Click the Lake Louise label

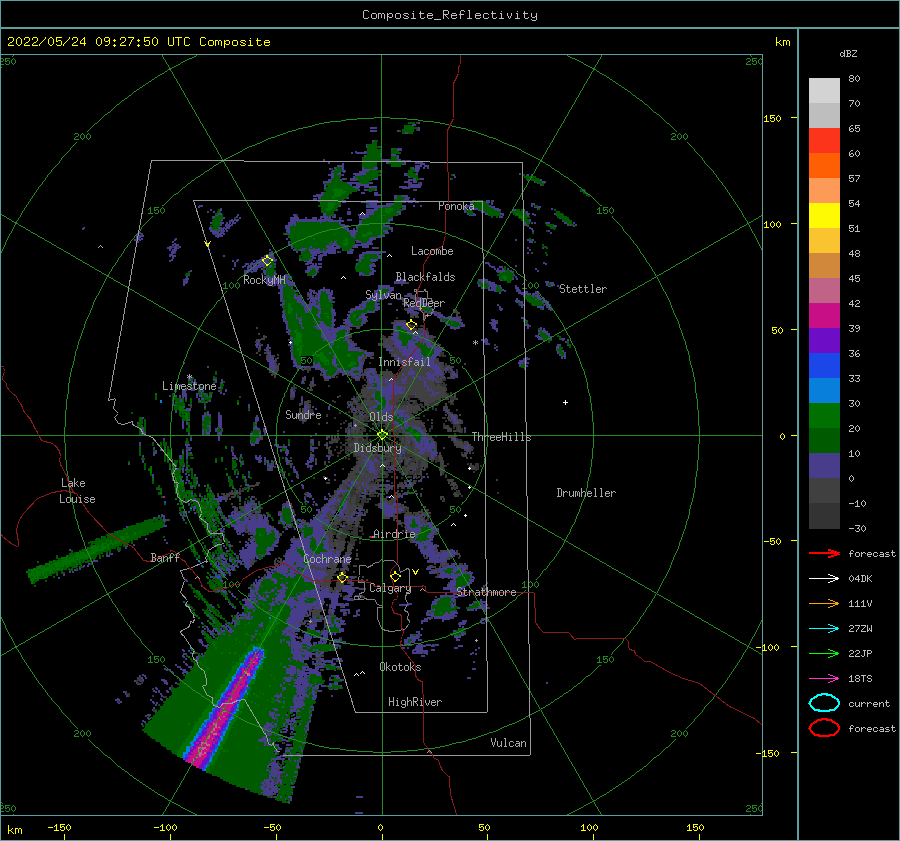[77, 491]
